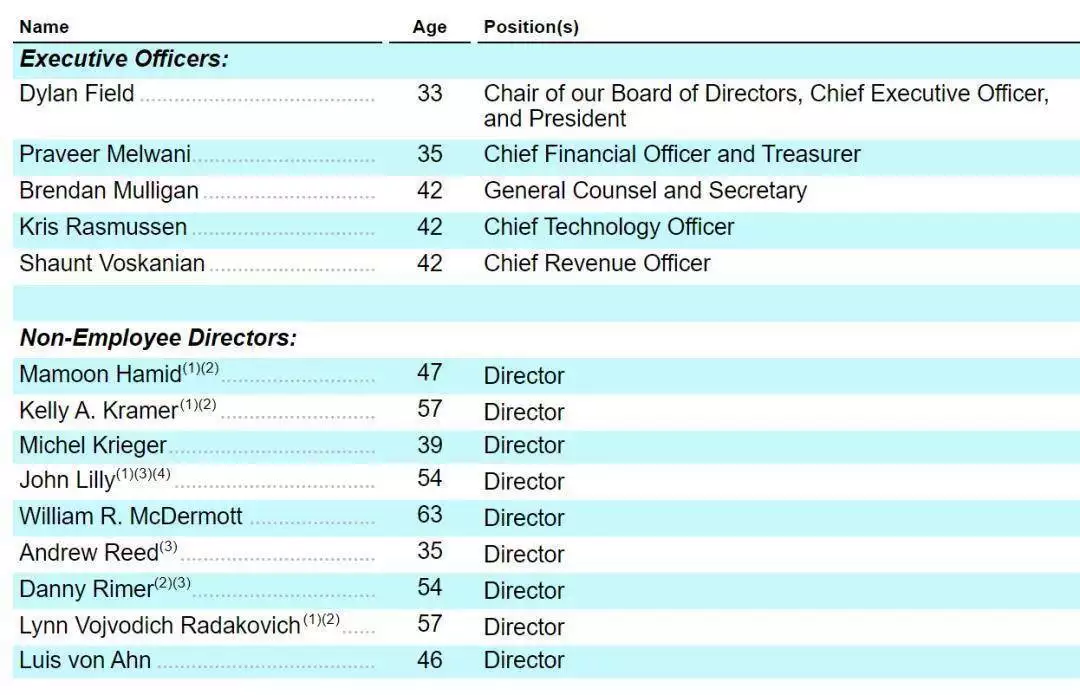
Task: Select Mamoon Hamid's name
Action: [100, 376]
